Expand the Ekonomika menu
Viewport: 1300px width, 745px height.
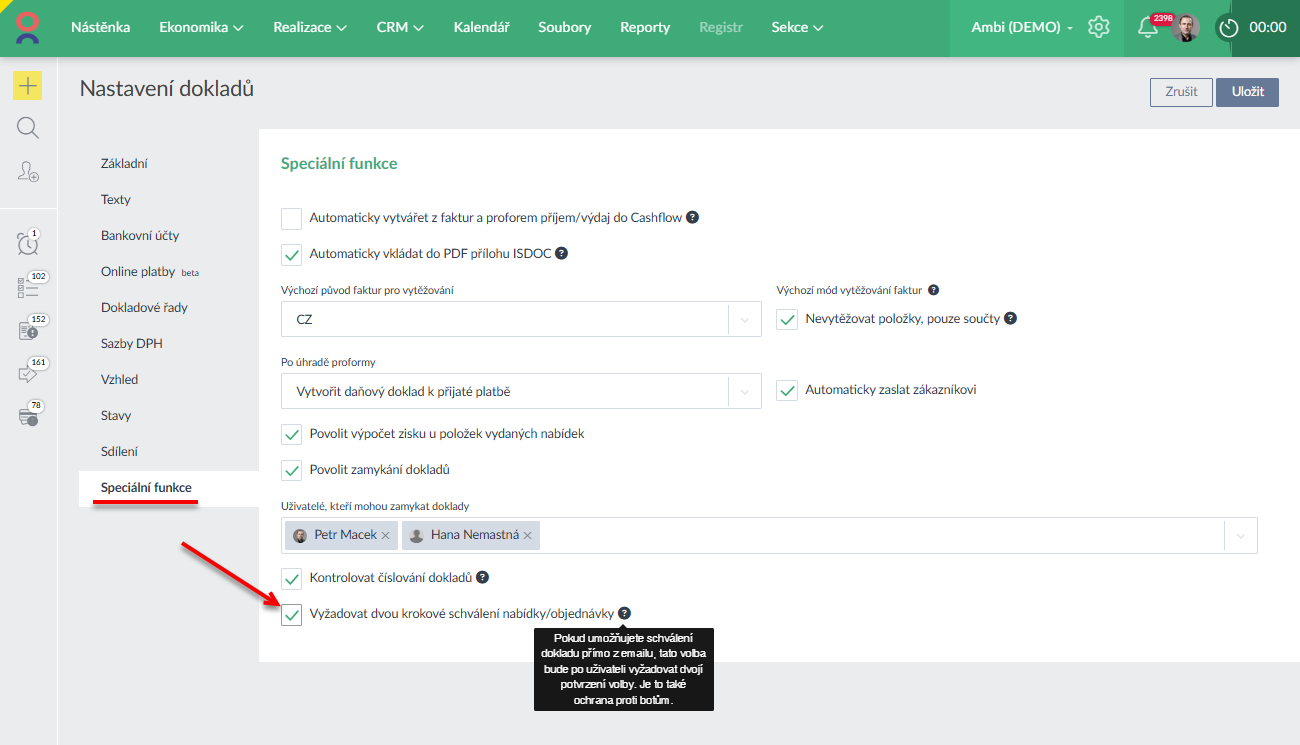(x=201, y=27)
